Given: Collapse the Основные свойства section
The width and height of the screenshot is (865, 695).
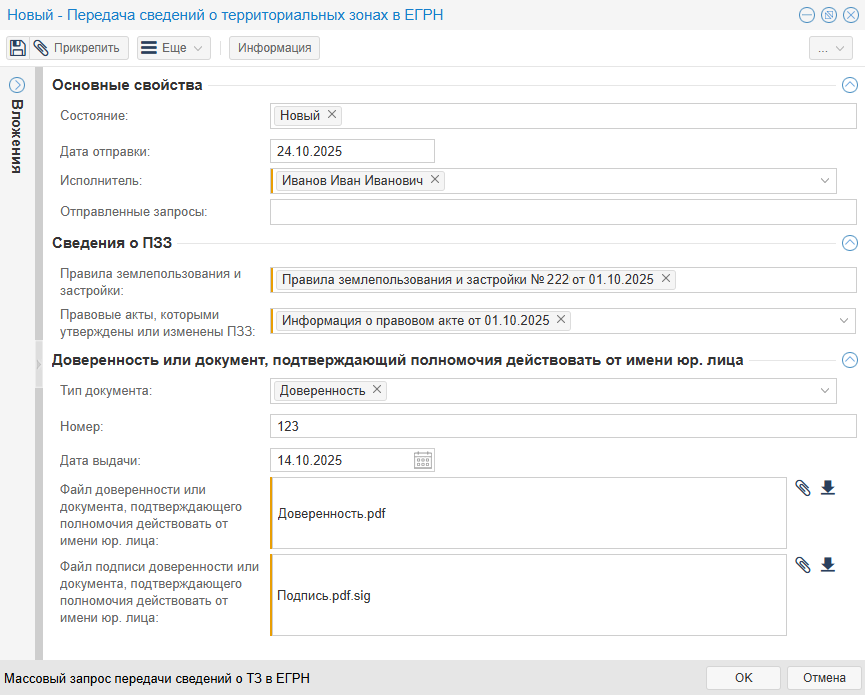Looking at the screenshot, I should point(849,85).
